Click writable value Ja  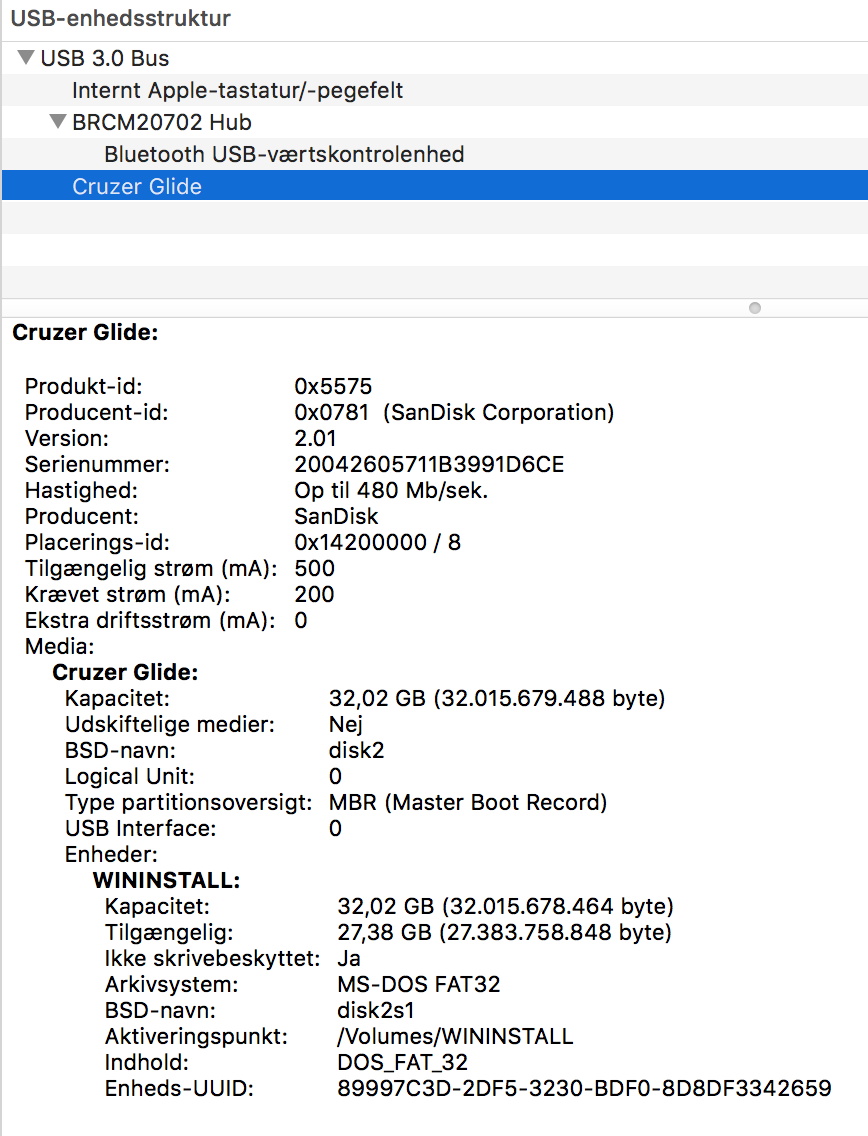pyautogui.click(x=349, y=958)
